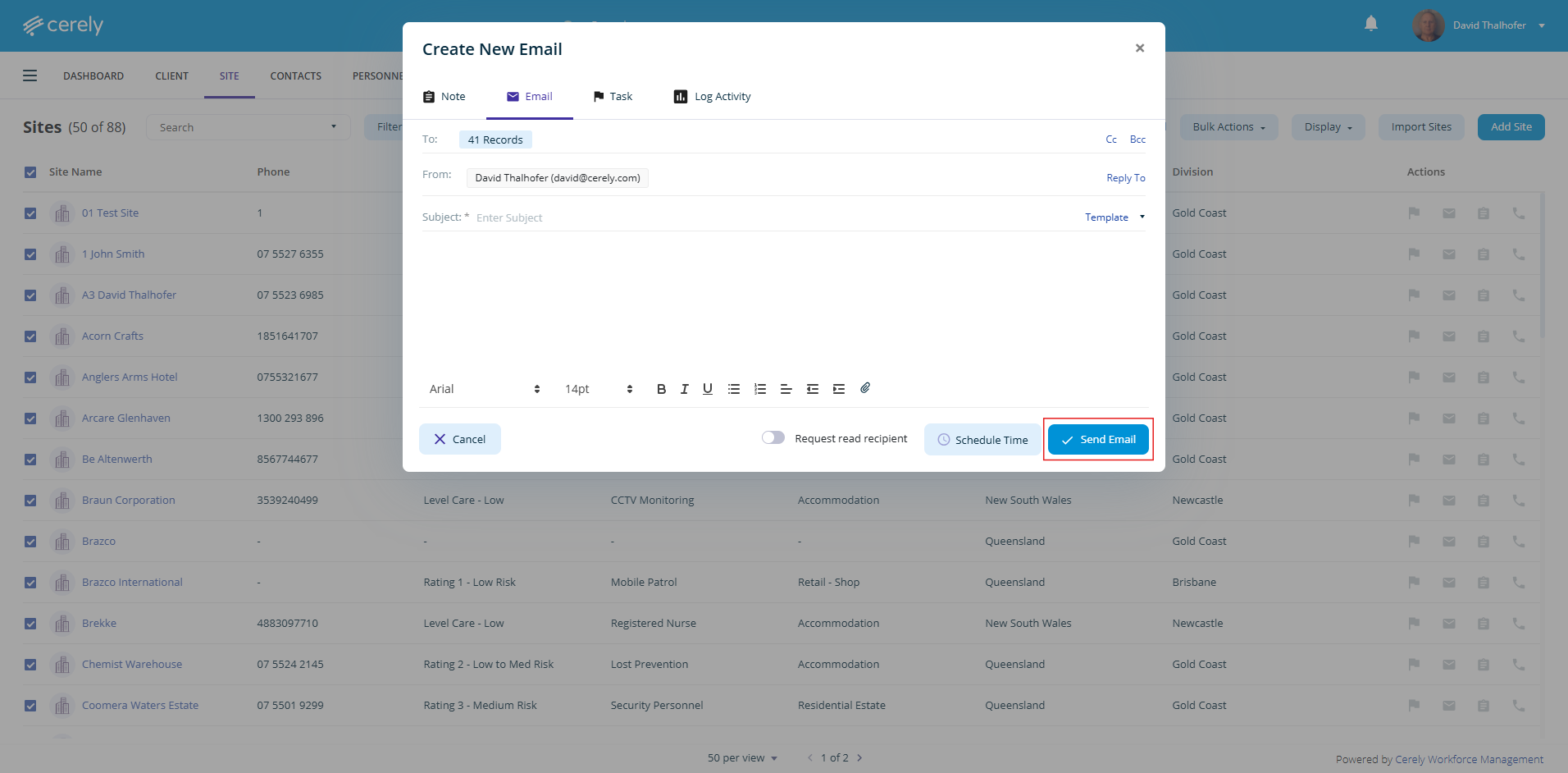Add Cc recipients
Viewport: 1568px width, 773px height.
(x=1111, y=140)
